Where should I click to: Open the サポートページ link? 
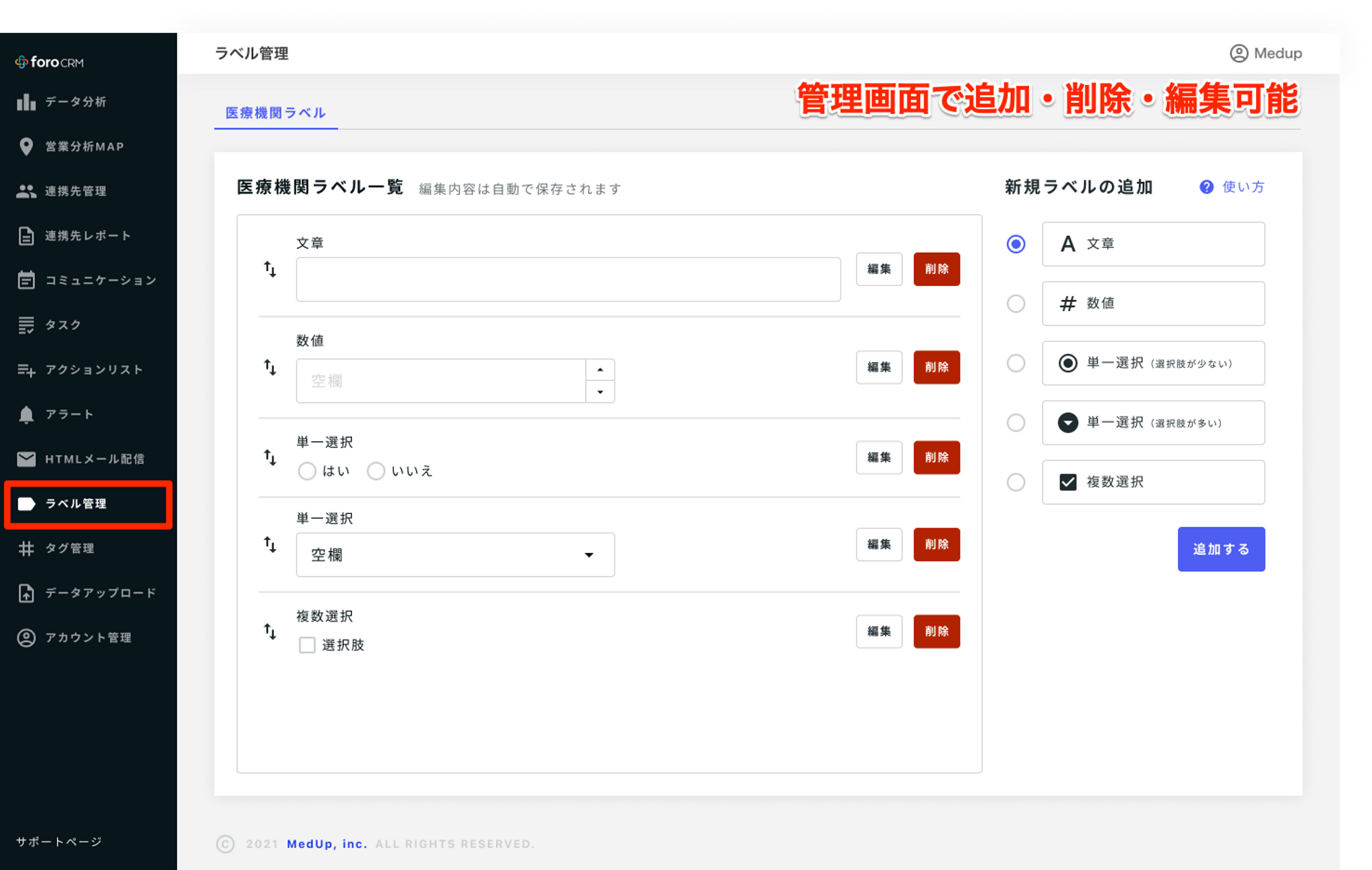coord(59,841)
